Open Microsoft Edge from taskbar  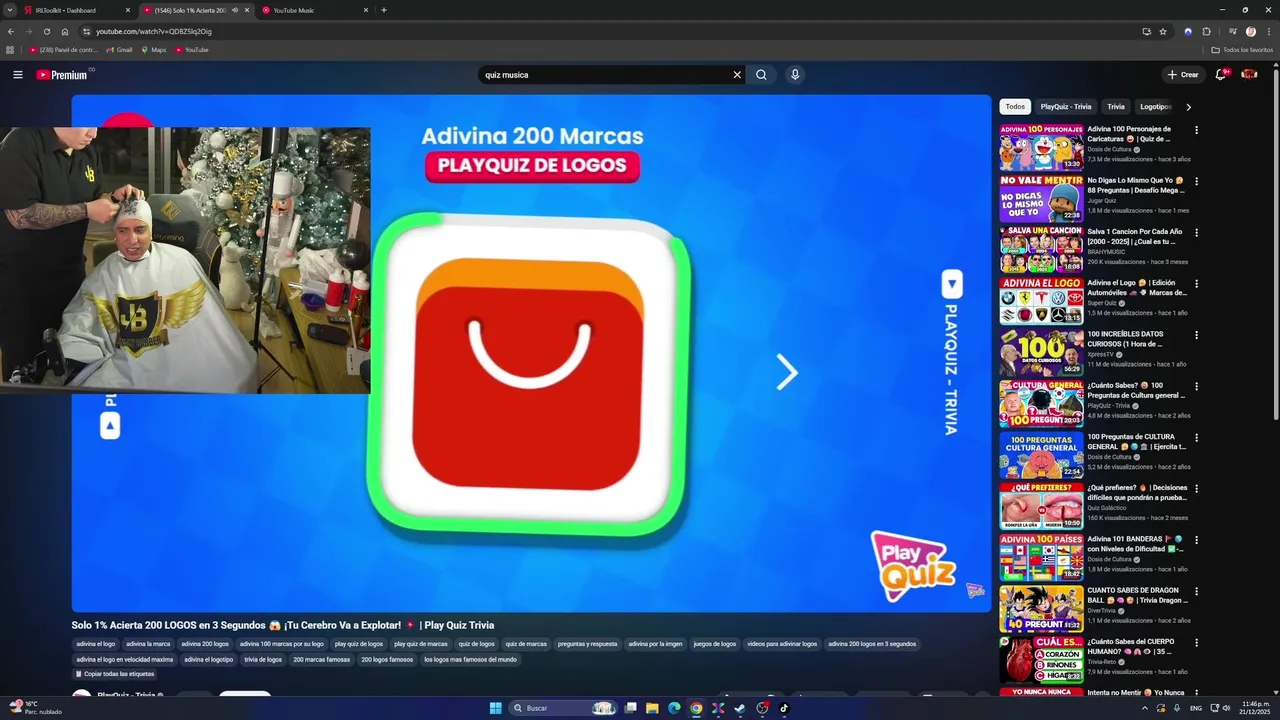[674, 708]
